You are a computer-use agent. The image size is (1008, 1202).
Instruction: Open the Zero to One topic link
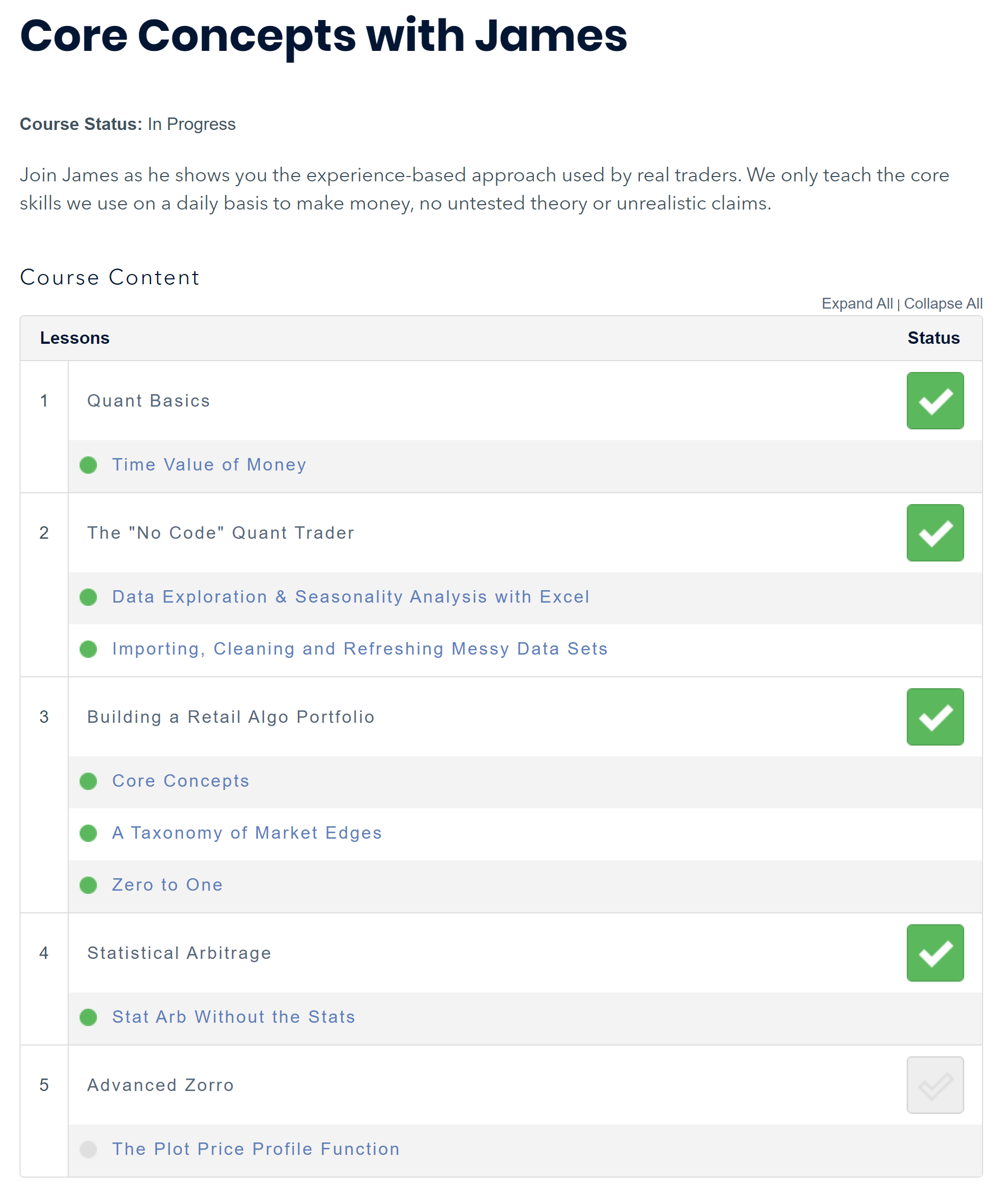pos(167,885)
